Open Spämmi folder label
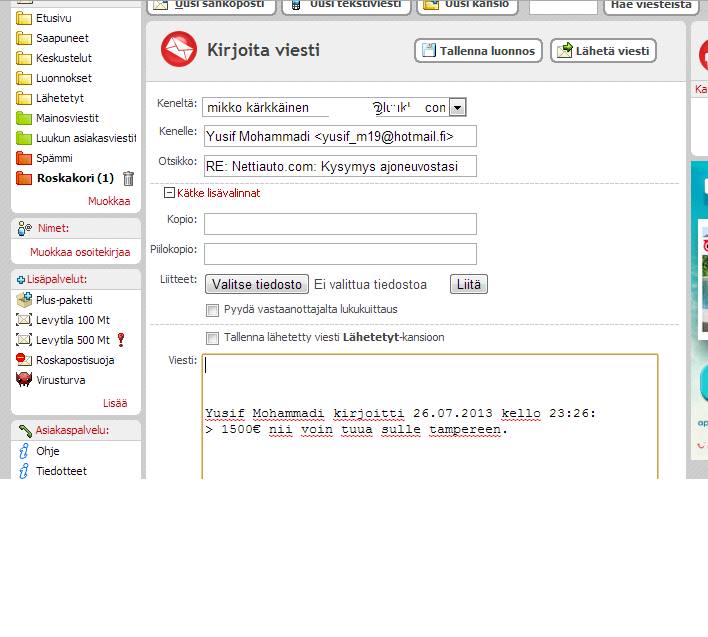 coord(54,158)
